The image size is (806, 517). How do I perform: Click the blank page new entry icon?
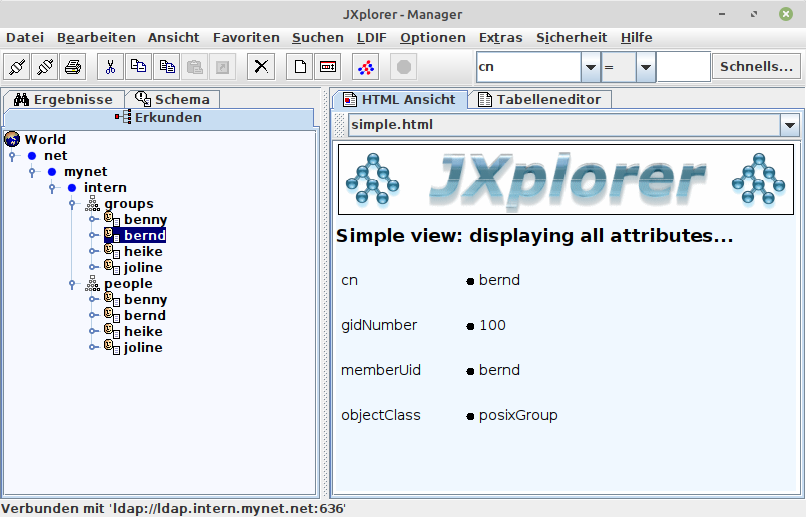click(x=299, y=67)
